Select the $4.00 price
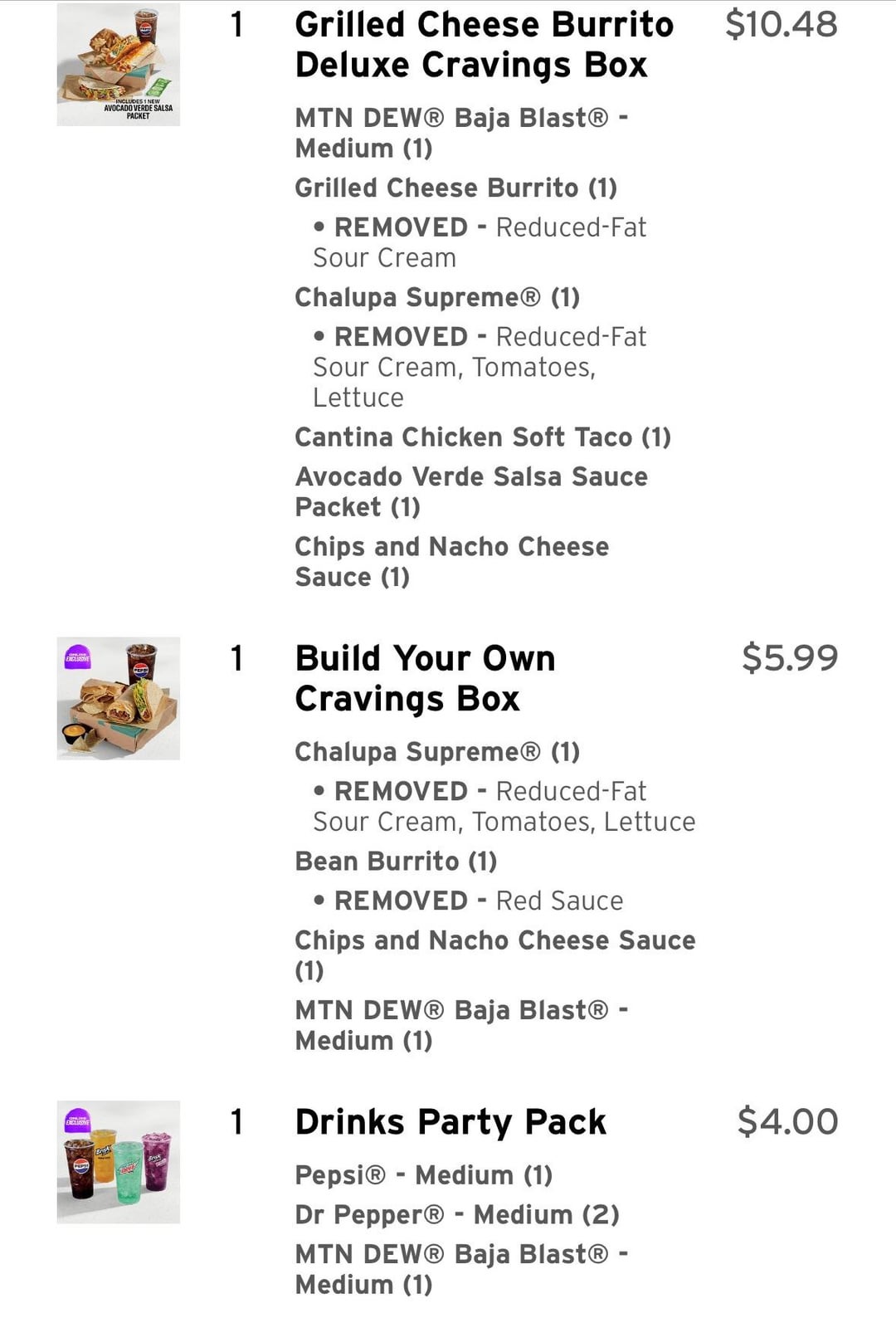The width and height of the screenshot is (896, 1318). click(787, 1121)
